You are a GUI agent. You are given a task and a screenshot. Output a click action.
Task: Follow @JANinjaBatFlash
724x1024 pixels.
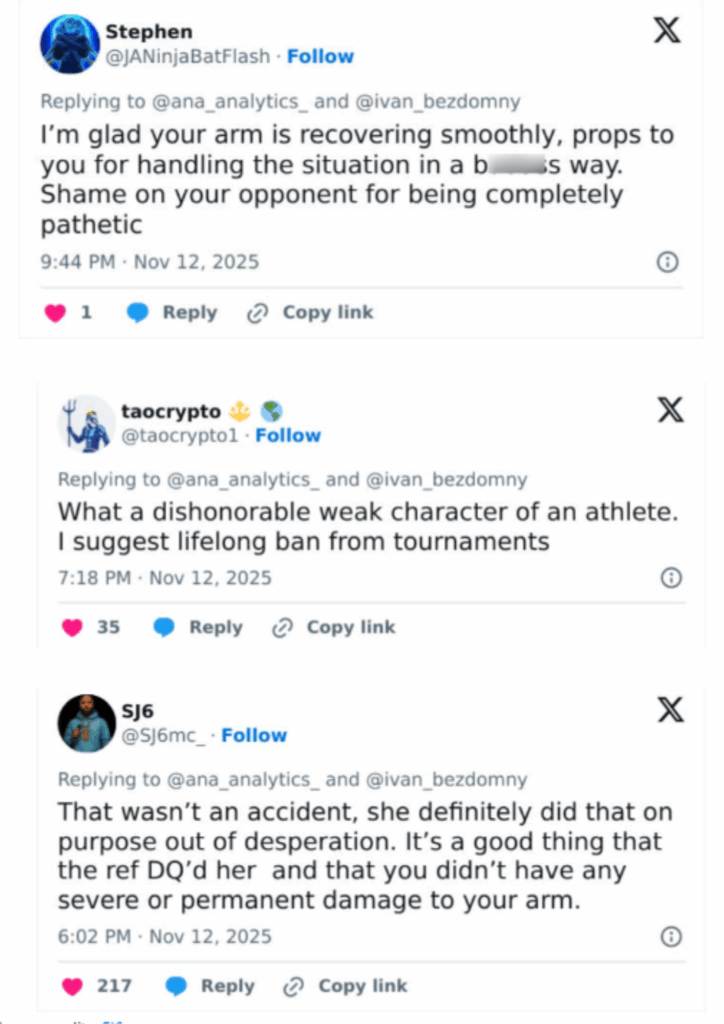click(x=320, y=57)
